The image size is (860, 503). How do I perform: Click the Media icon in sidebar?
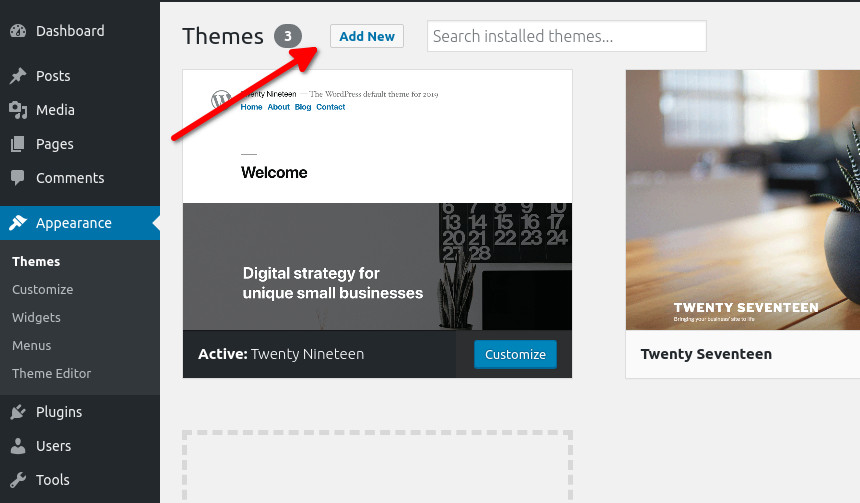pyautogui.click(x=18, y=110)
